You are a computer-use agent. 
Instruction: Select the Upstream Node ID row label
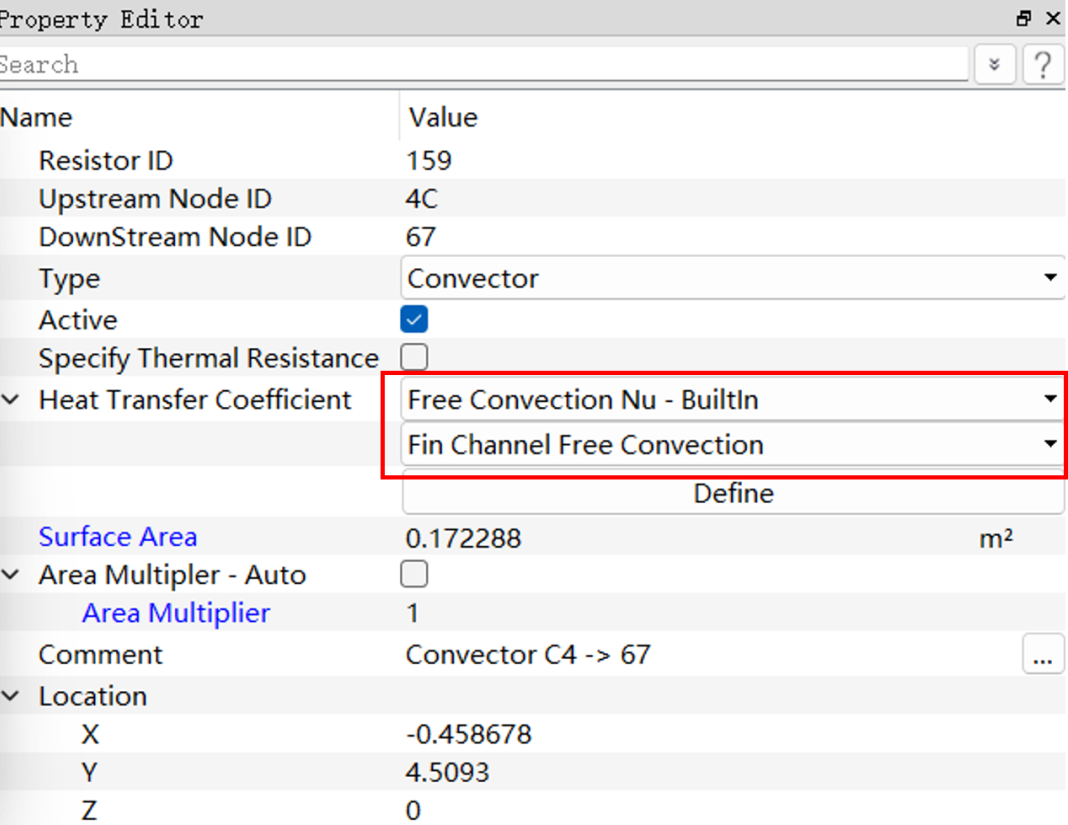(155, 199)
